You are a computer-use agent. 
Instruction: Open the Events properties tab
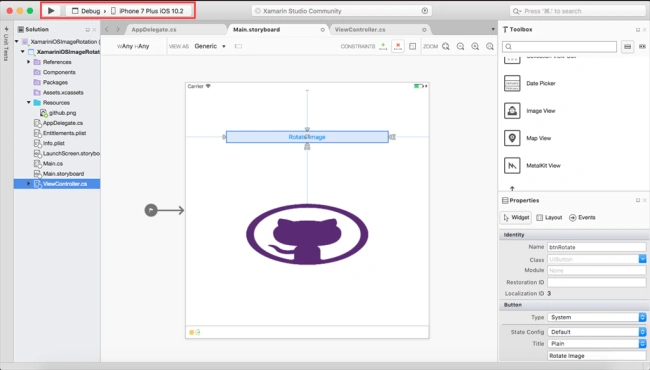click(x=582, y=217)
